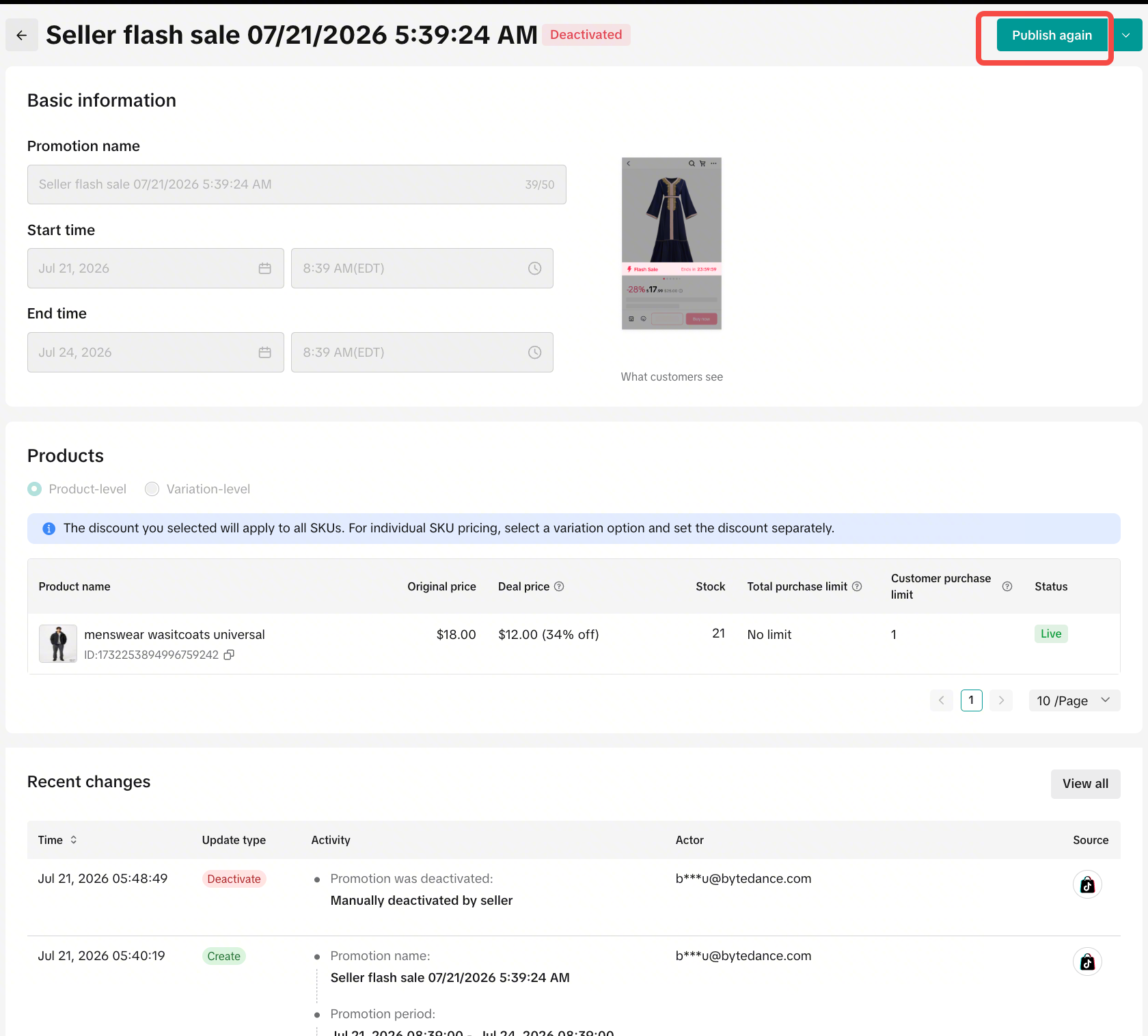Click the Deal price help icon
The image size is (1148, 1036).
tap(559, 586)
